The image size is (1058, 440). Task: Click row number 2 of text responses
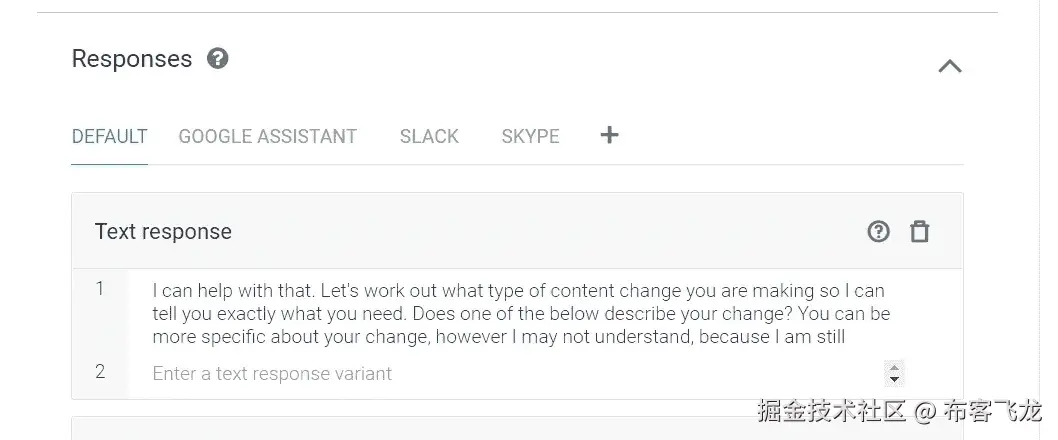(100, 372)
